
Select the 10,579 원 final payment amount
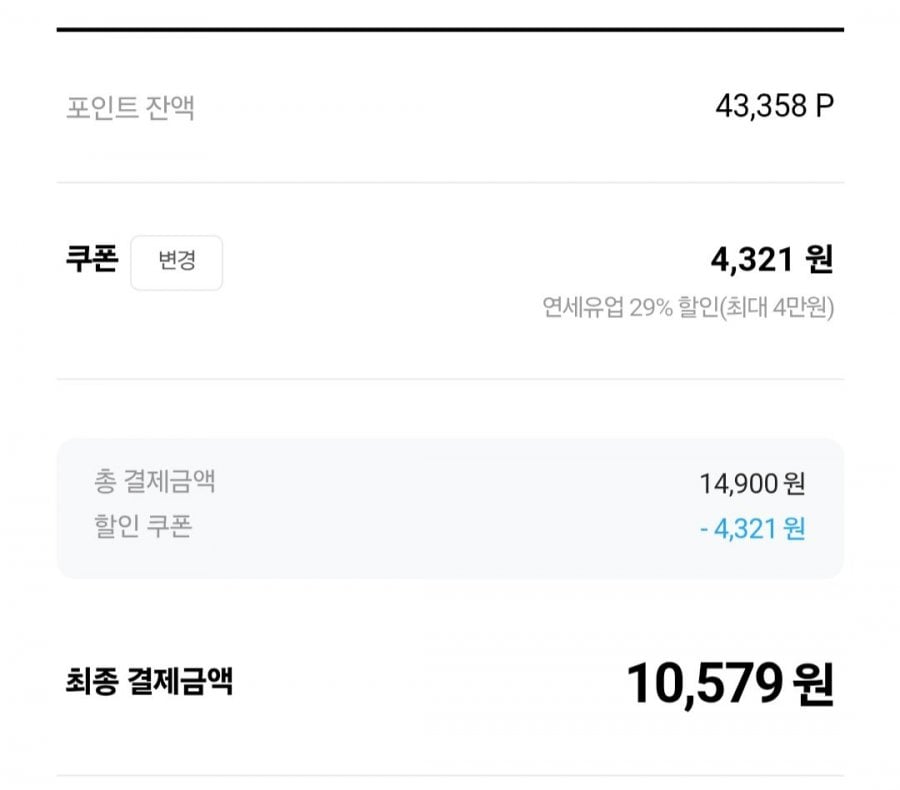coord(729,684)
